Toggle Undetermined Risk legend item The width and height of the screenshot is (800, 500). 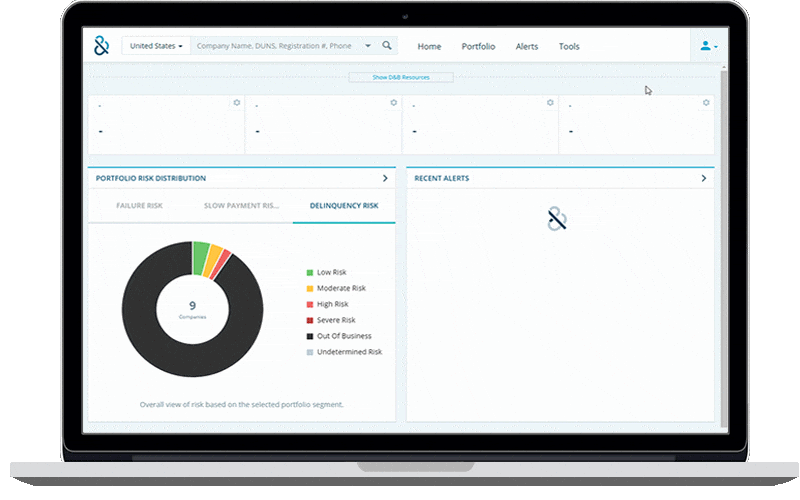[348, 352]
